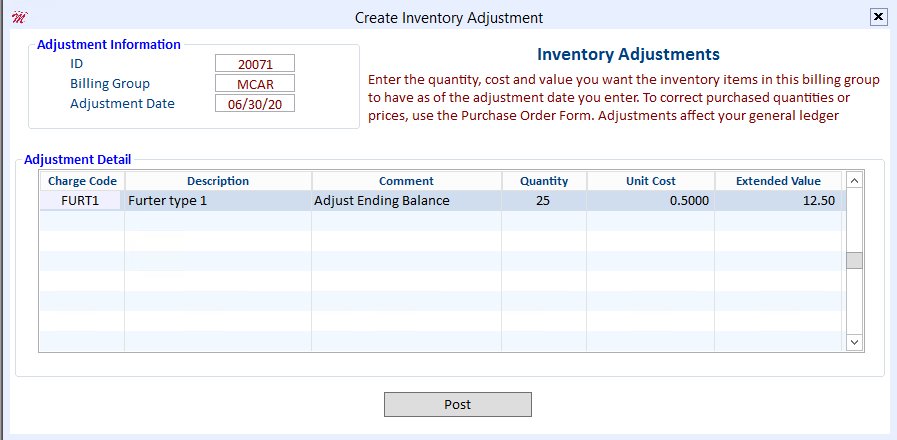Click the Unit Cost cell 0.5000
The image size is (897, 440).
pyautogui.click(x=651, y=201)
